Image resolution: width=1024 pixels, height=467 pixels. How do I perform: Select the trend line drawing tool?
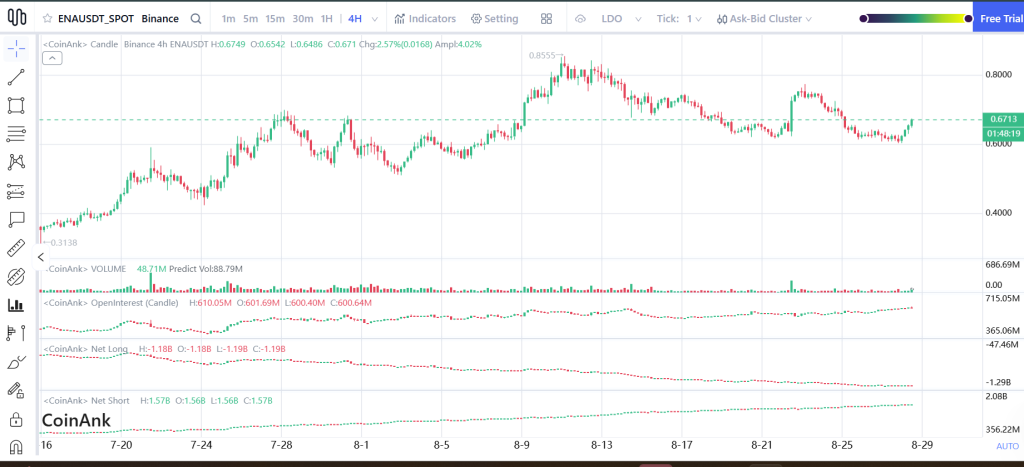16,77
